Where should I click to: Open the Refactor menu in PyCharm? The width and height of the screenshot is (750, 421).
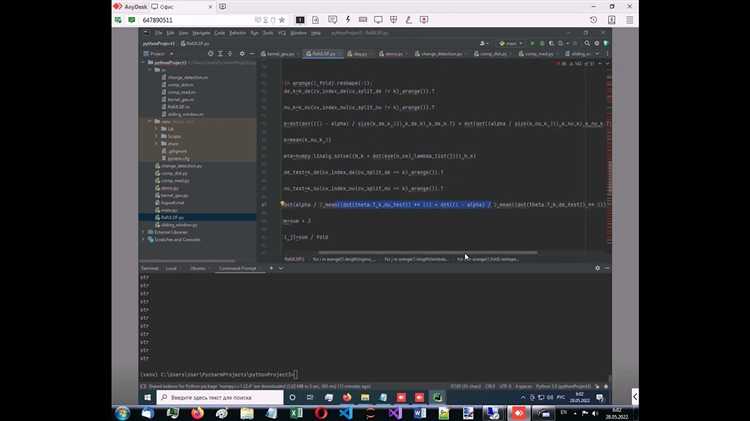[x=238, y=33]
